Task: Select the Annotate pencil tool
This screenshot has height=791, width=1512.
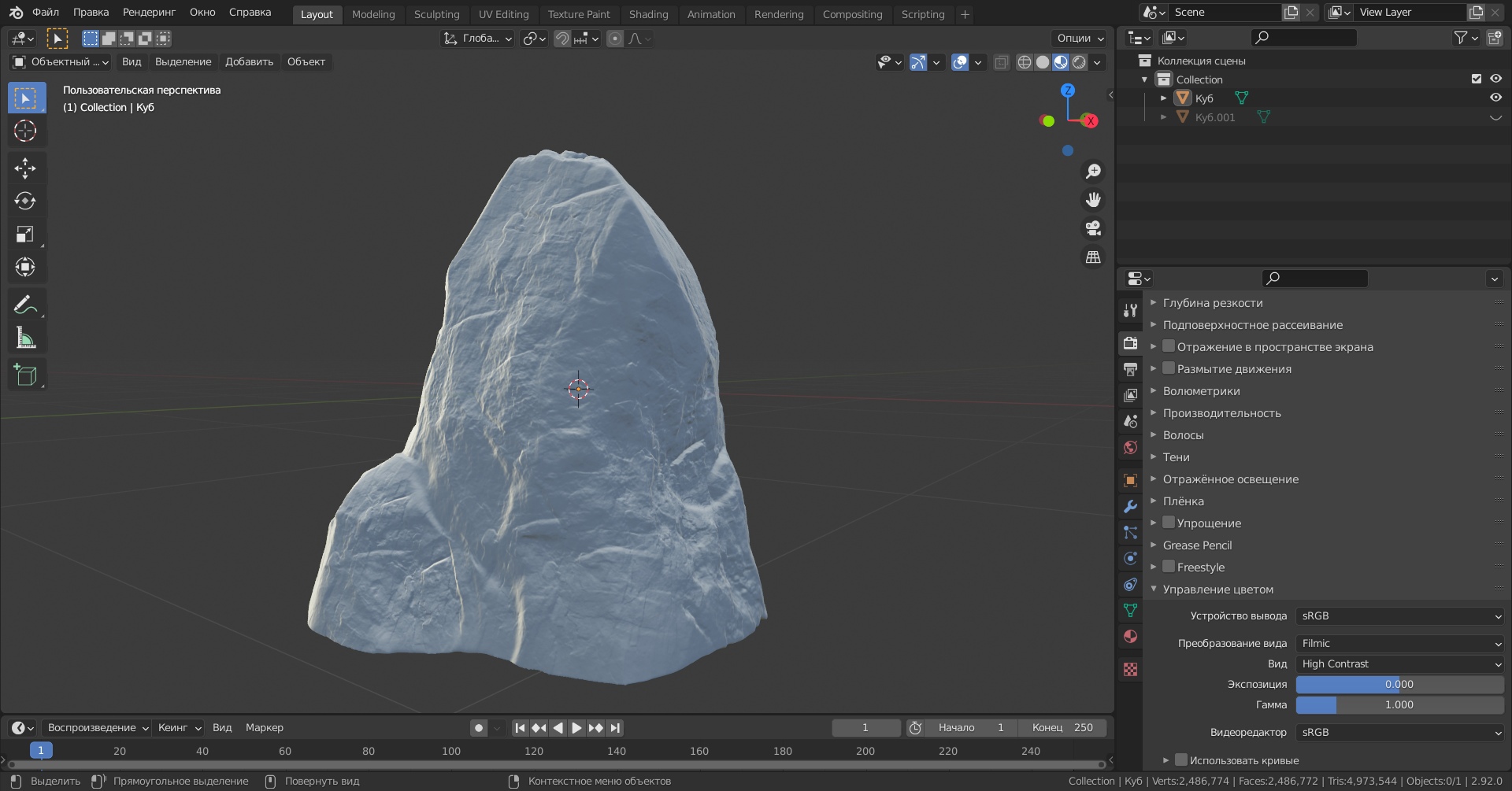Action: pos(25,305)
